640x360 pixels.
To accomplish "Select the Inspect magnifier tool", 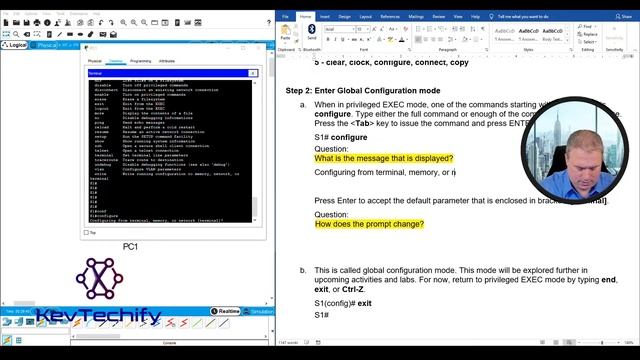I will coord(16,34).
